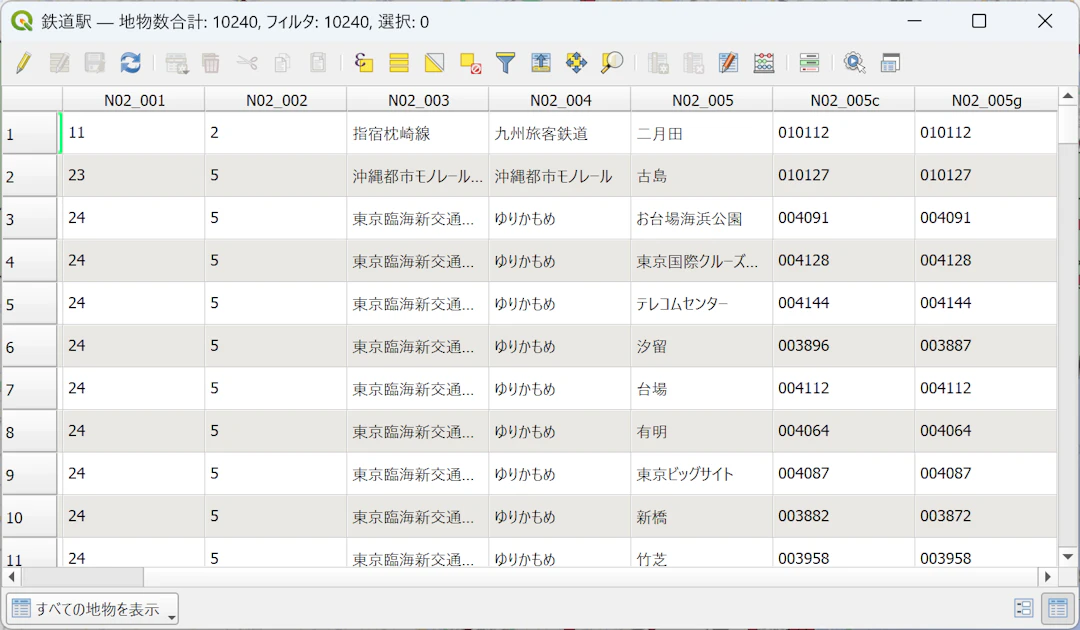Click the cell 003896

(x=843, y=346)
